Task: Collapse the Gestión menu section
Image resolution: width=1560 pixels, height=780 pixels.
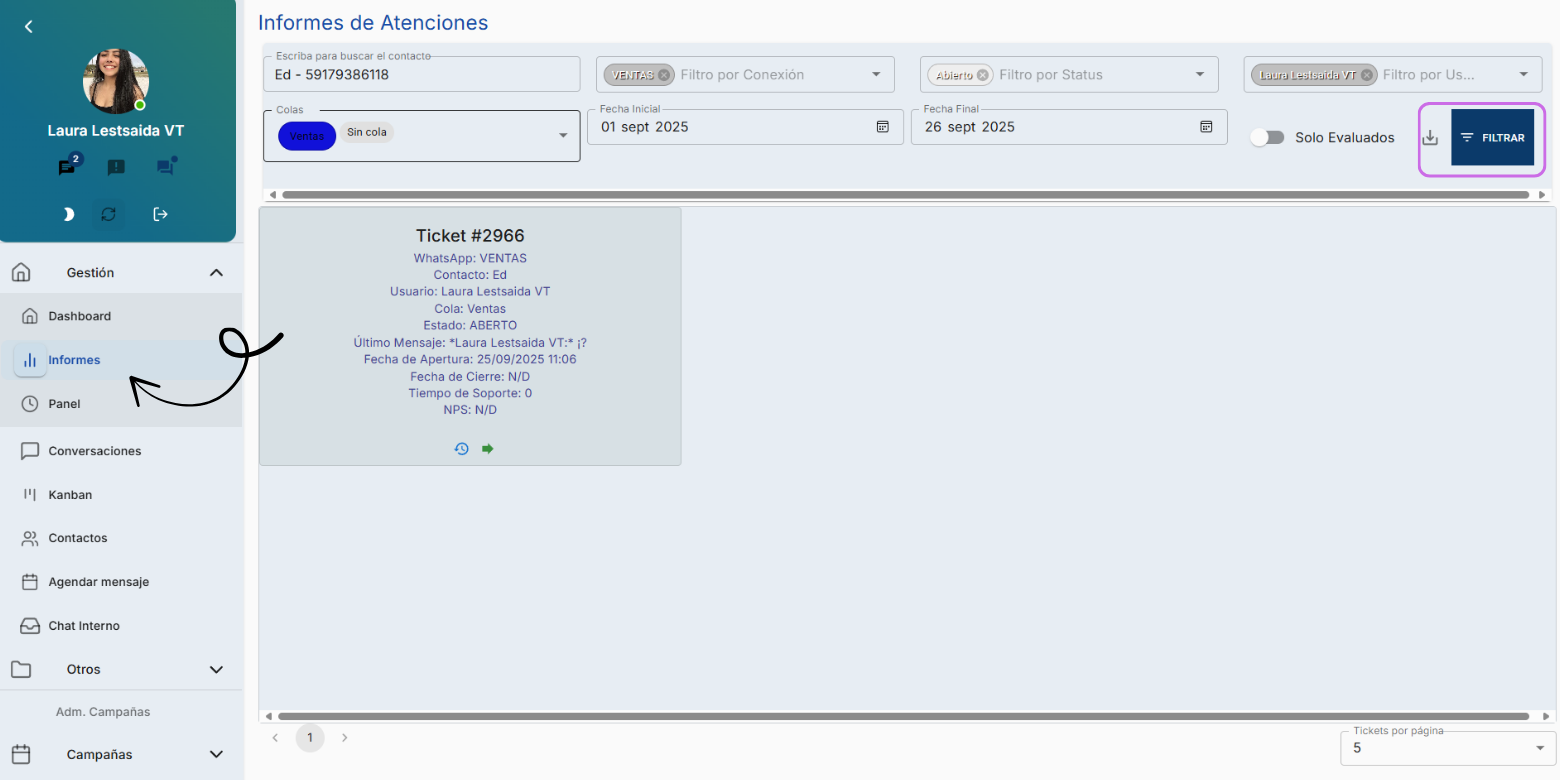Action: pos(216,273)
